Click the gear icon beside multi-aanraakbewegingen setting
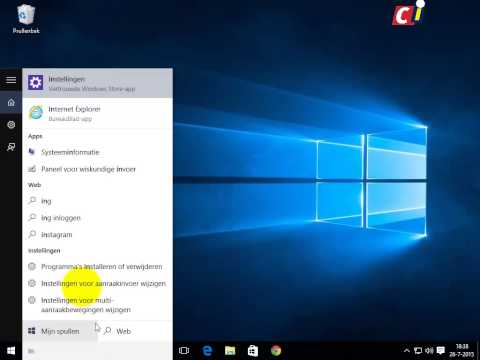 tap(32, 300)
